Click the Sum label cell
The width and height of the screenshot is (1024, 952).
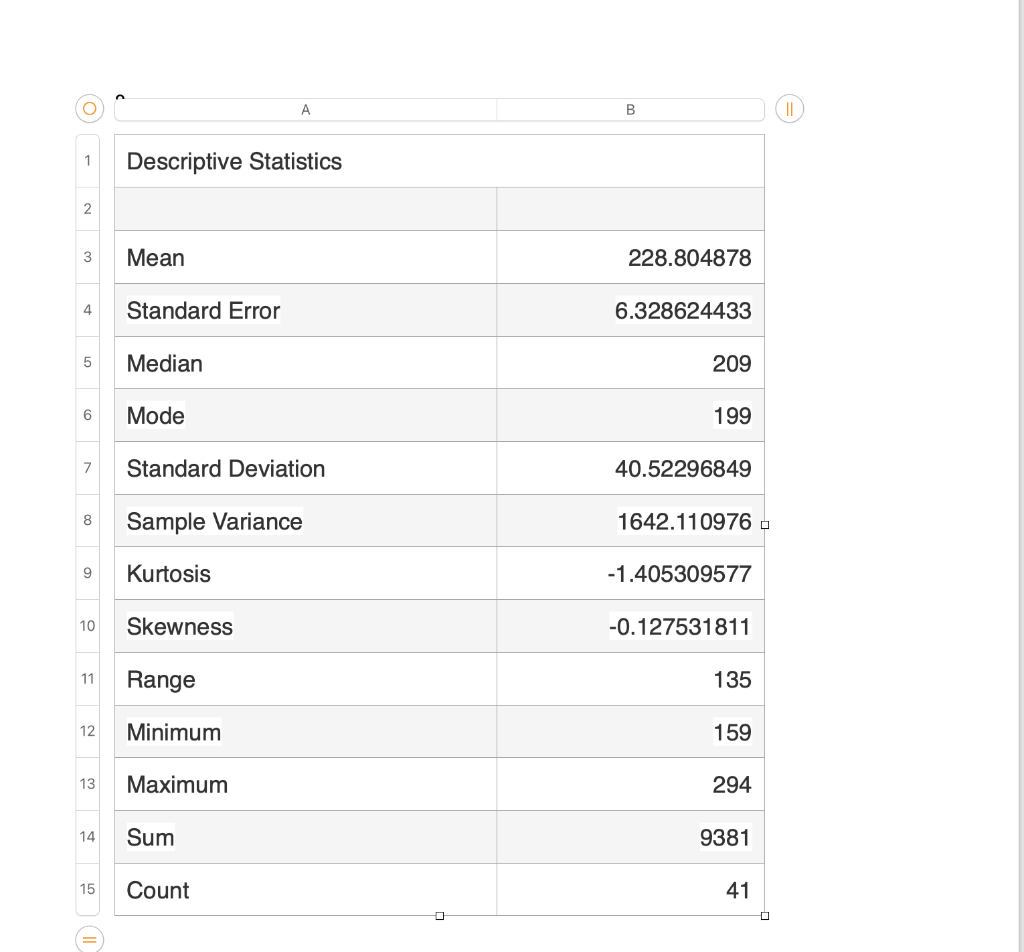[x=306, y=837]
